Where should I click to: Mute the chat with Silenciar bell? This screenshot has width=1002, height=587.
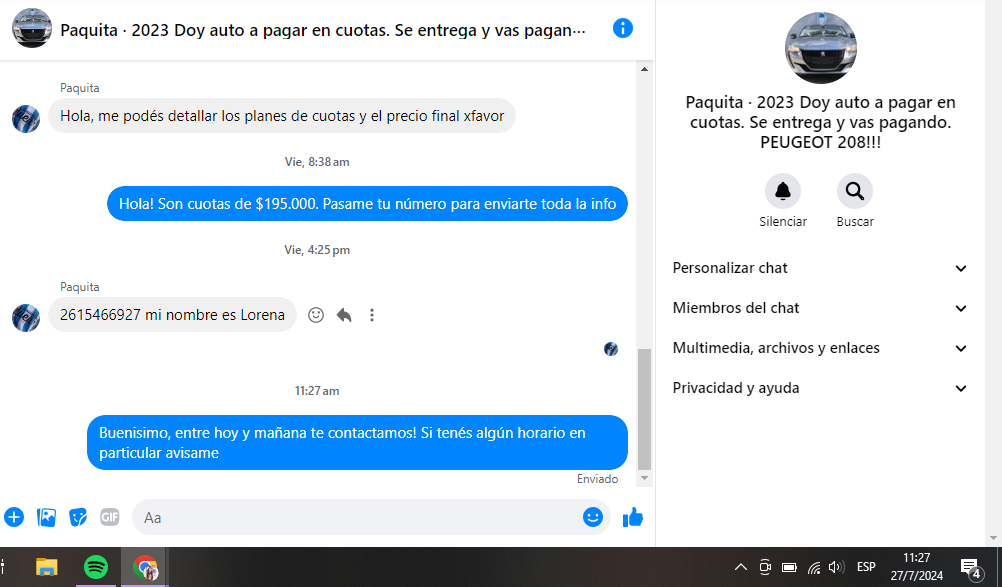pyautogui.click(x=783, y=191)
